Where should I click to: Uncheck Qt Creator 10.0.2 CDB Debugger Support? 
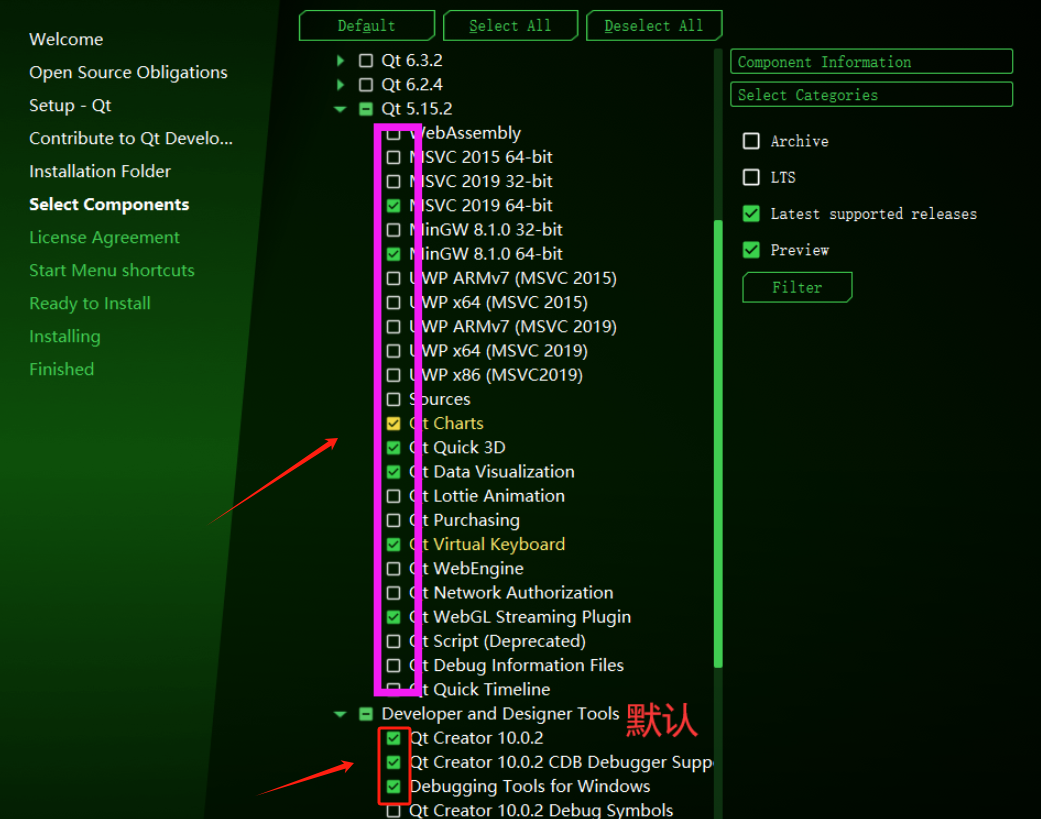[x=394, y=762]
